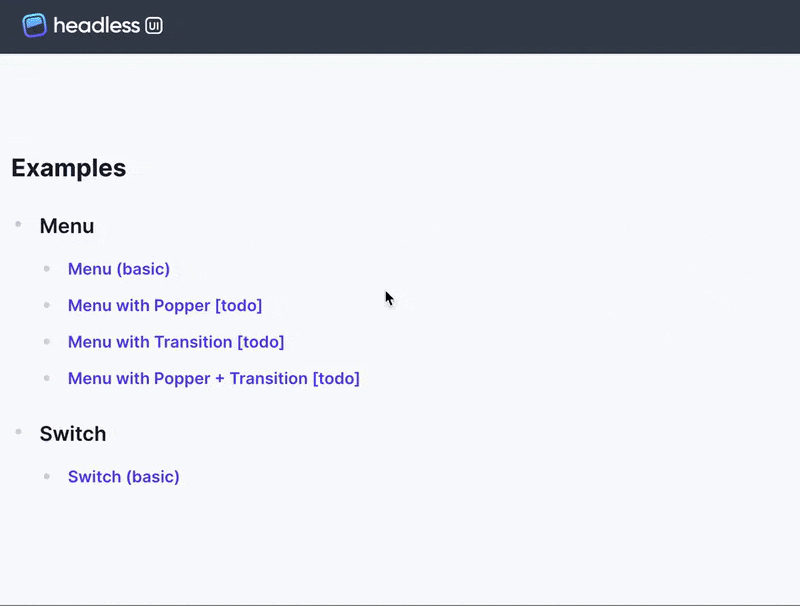
Task: Click bullet before Menu with Transition [todo]
Action: point(46,341)
